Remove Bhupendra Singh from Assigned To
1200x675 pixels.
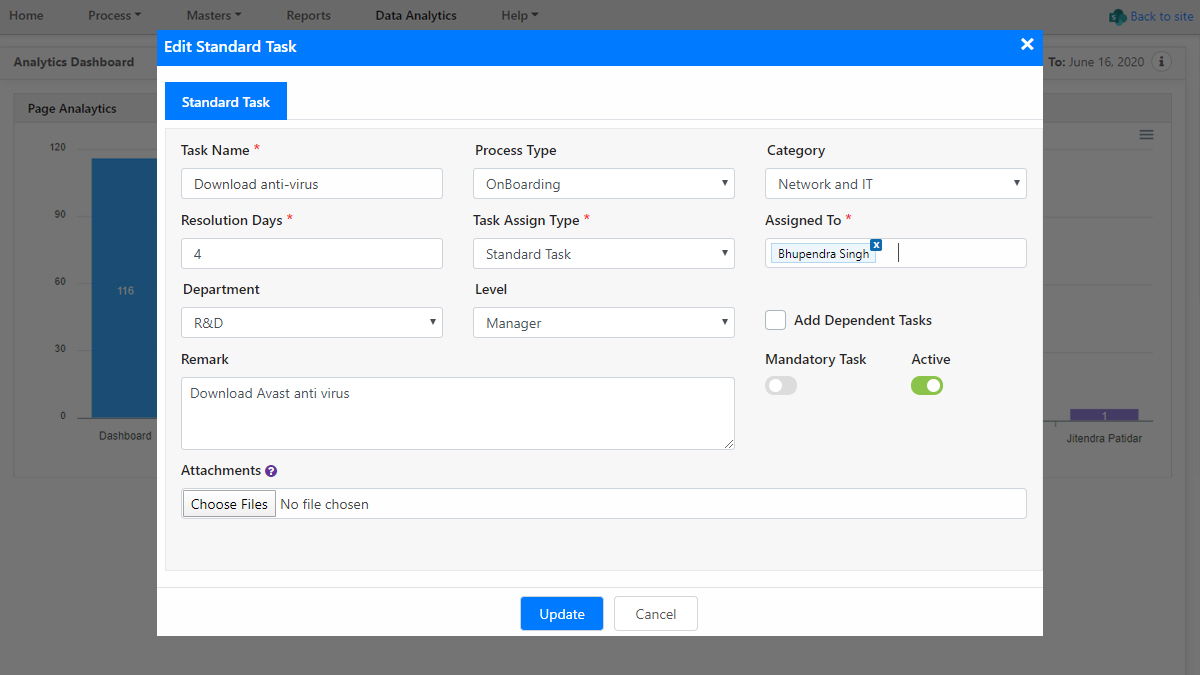click(x=876, y=244)
